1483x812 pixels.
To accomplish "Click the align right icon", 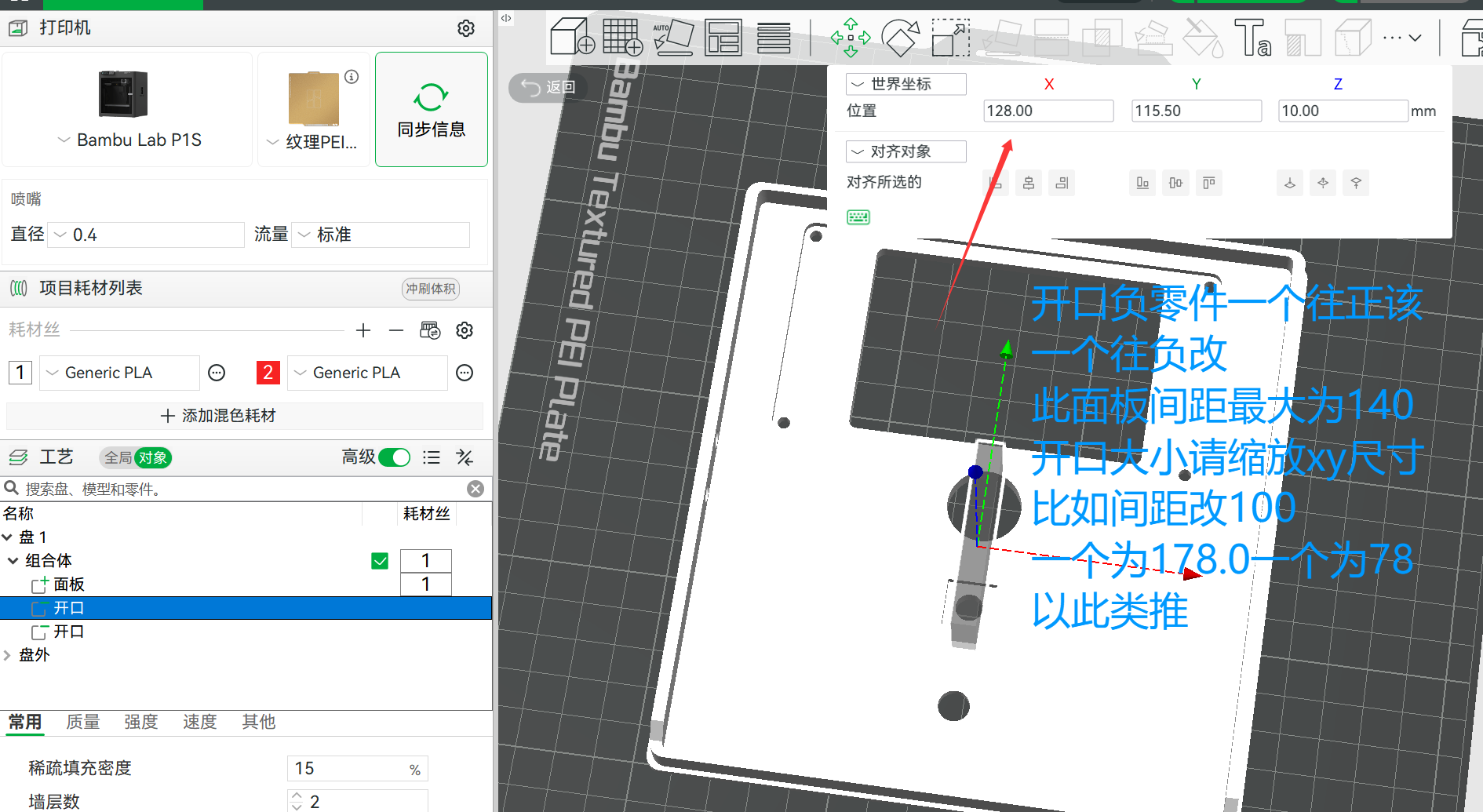I will [1062, 183].
